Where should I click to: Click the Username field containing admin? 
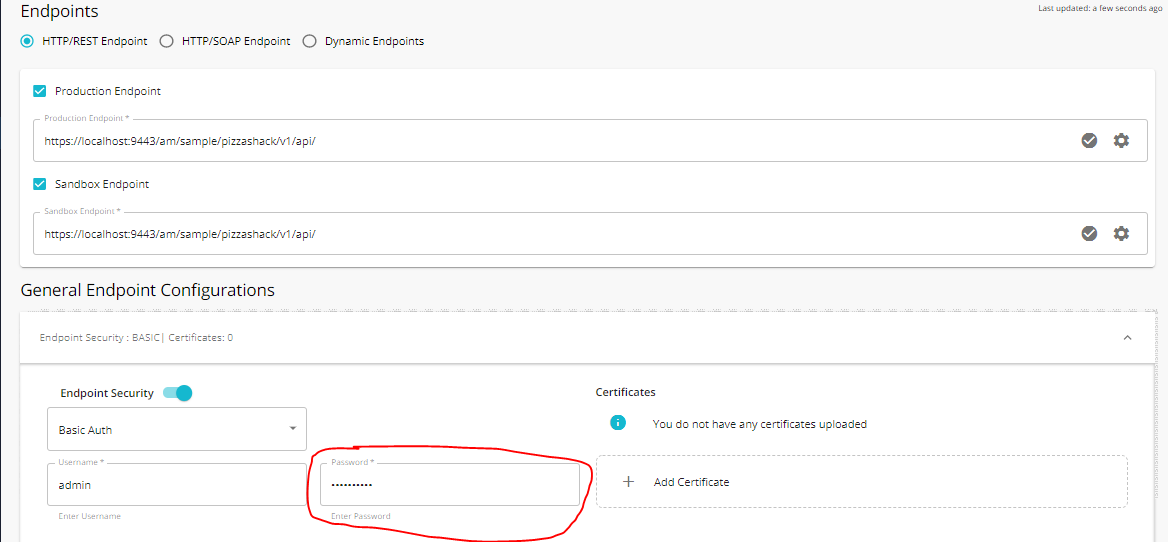pyautogui.click(x=177, y=485)
